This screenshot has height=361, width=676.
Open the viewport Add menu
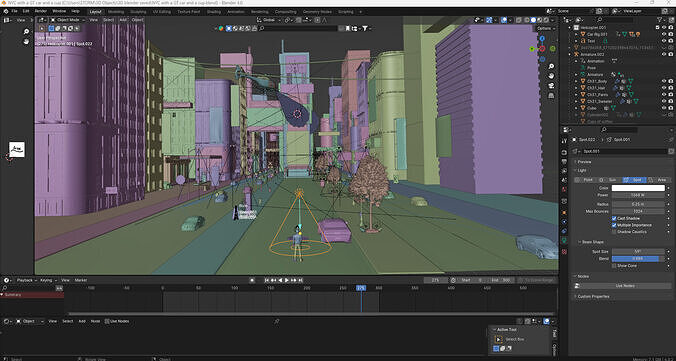click(123, 20)
